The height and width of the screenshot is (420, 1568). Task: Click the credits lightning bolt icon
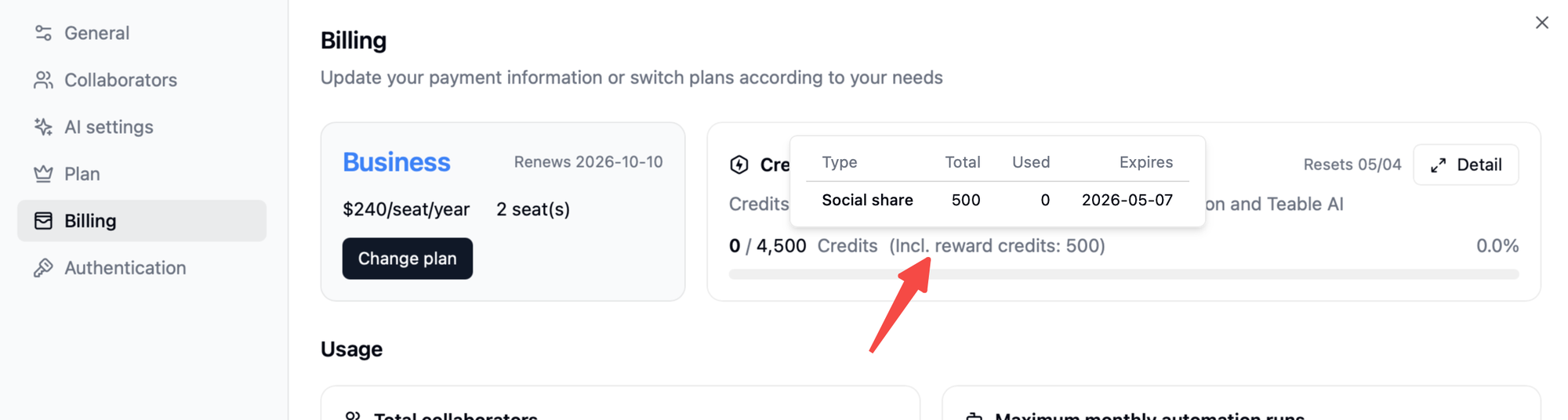click(739, 165)
